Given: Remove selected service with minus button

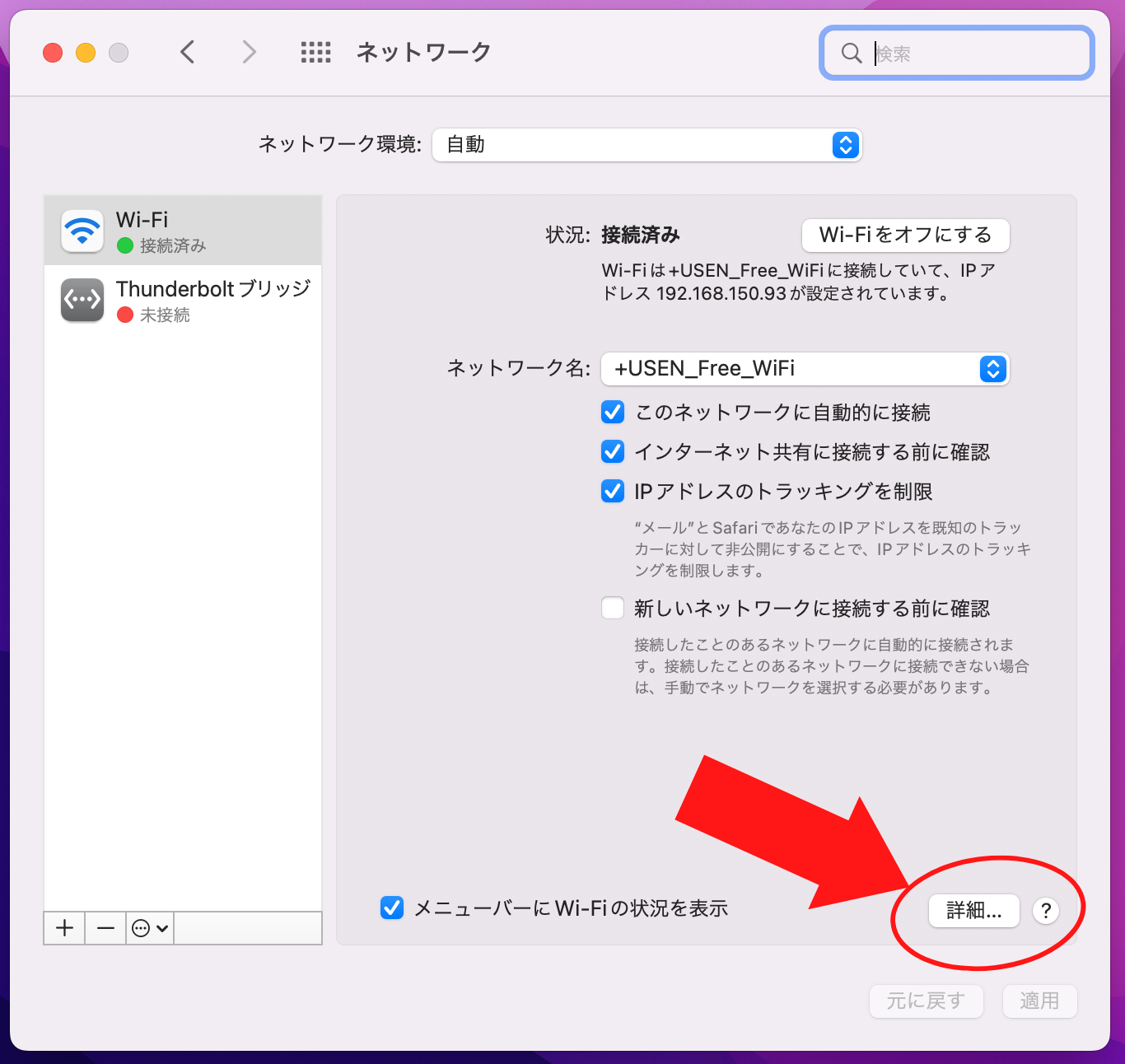Looking at the screenshot, I should [105, 928].
